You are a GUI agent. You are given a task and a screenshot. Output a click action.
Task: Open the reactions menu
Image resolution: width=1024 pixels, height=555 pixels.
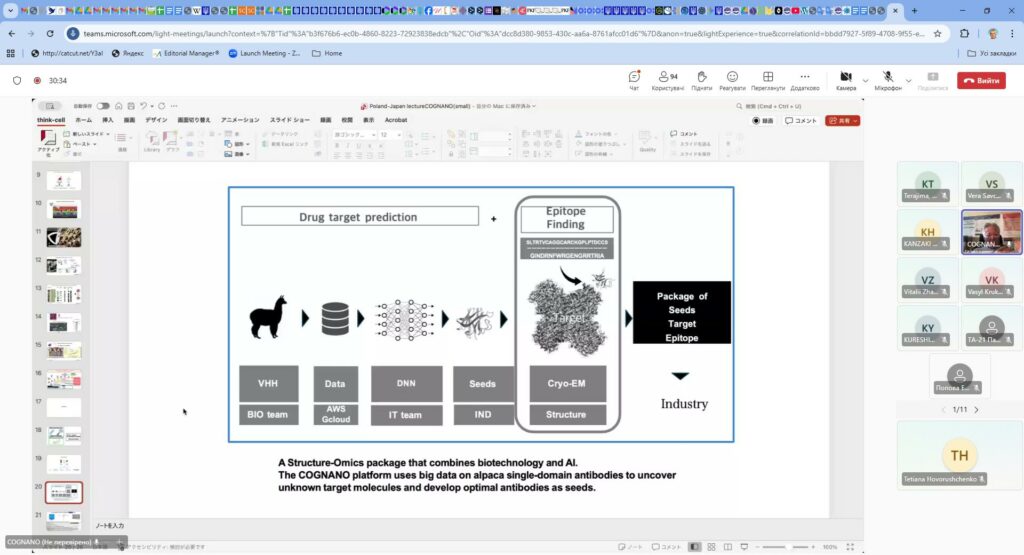[x=732, y=80]
